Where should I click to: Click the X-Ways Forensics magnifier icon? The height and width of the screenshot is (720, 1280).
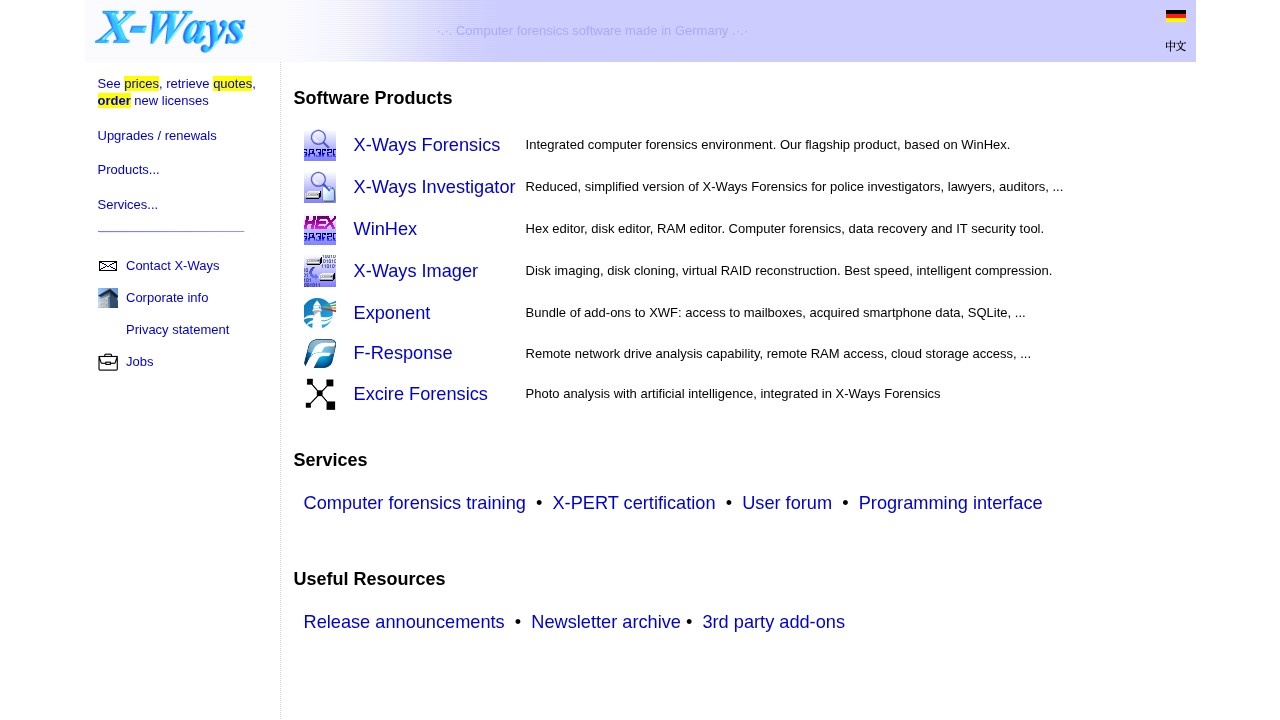click(x=320, y=145)
